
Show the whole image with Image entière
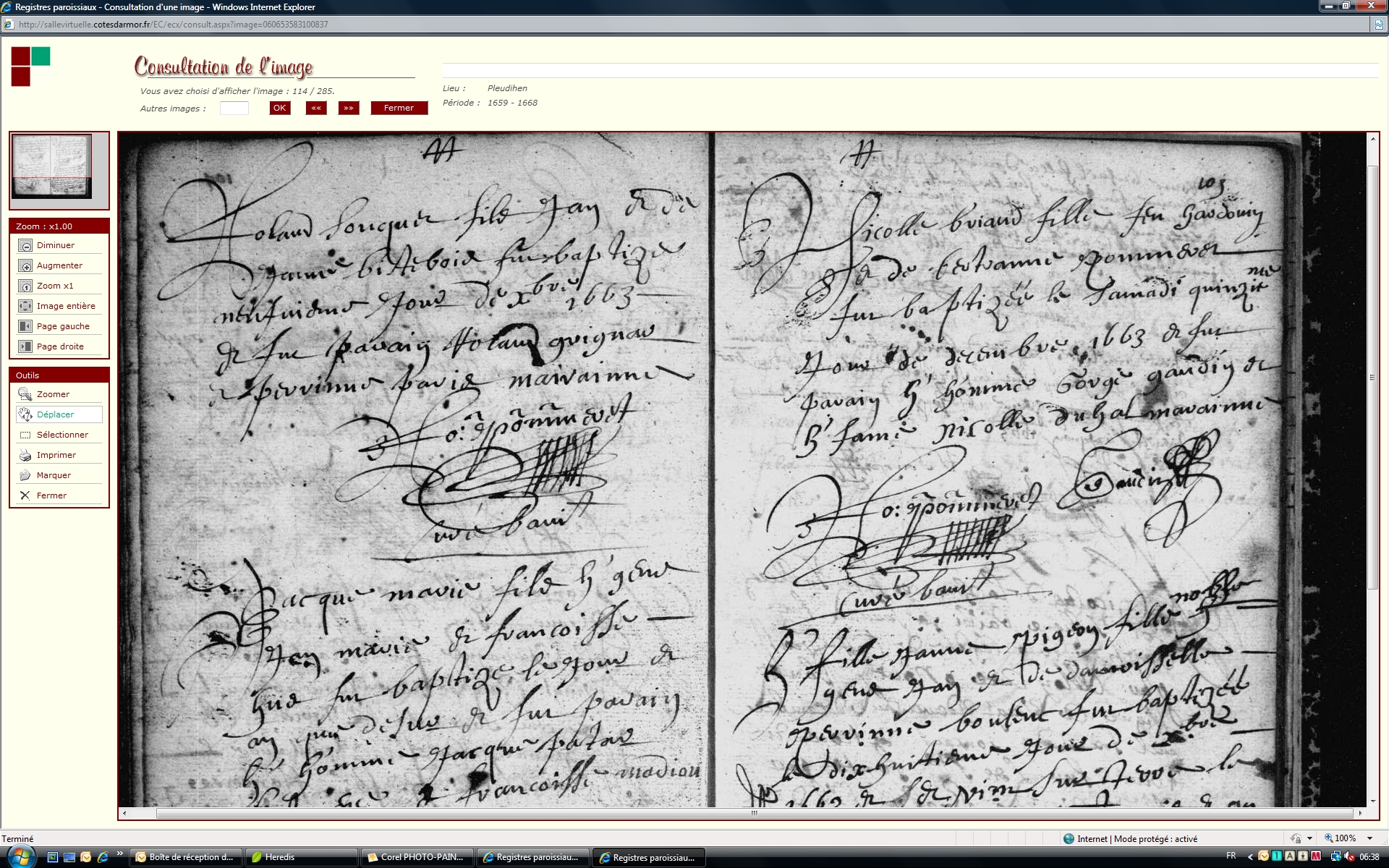coord(25,307)
